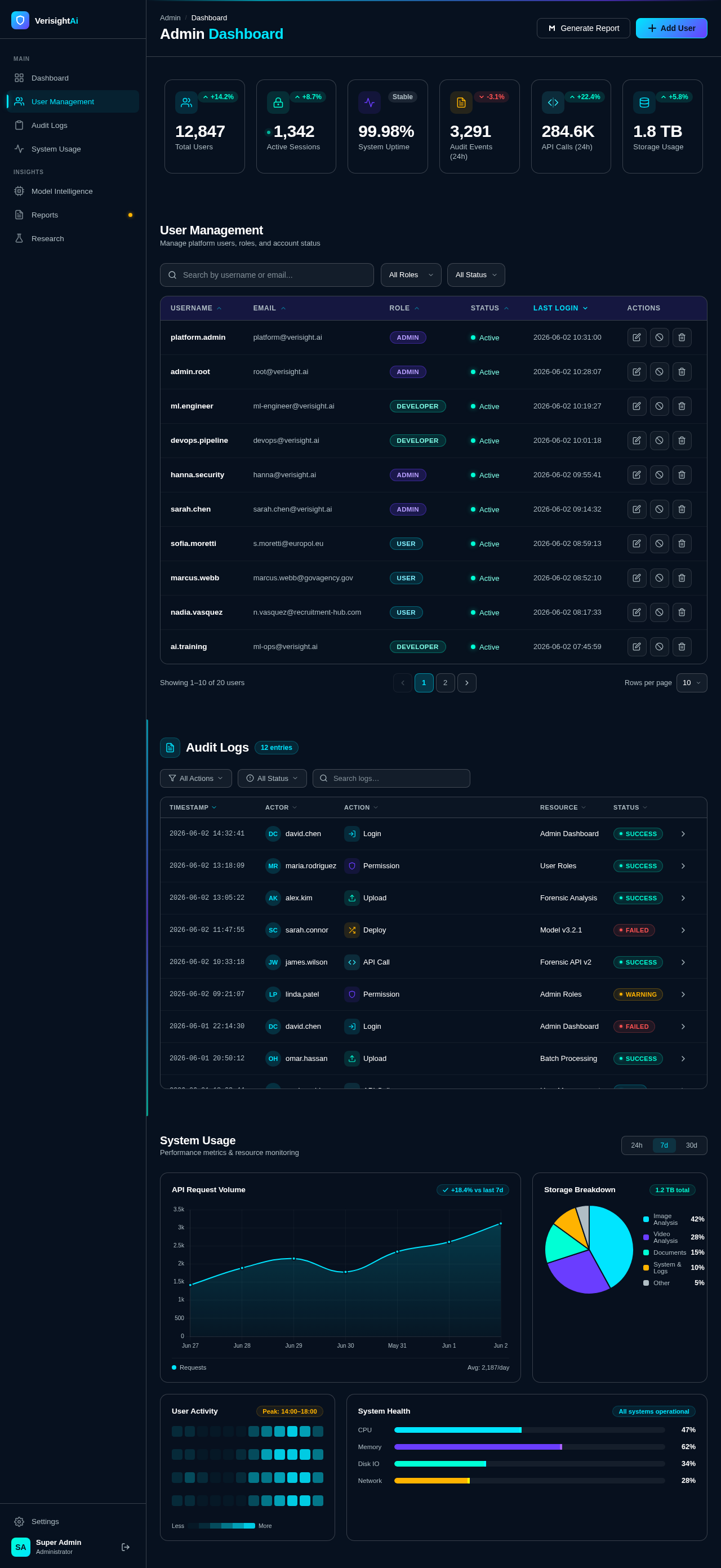This screenshot has height=1568, width=721.
Task: Click the Image Analysis legend swatch
Action: (646, 1219)
